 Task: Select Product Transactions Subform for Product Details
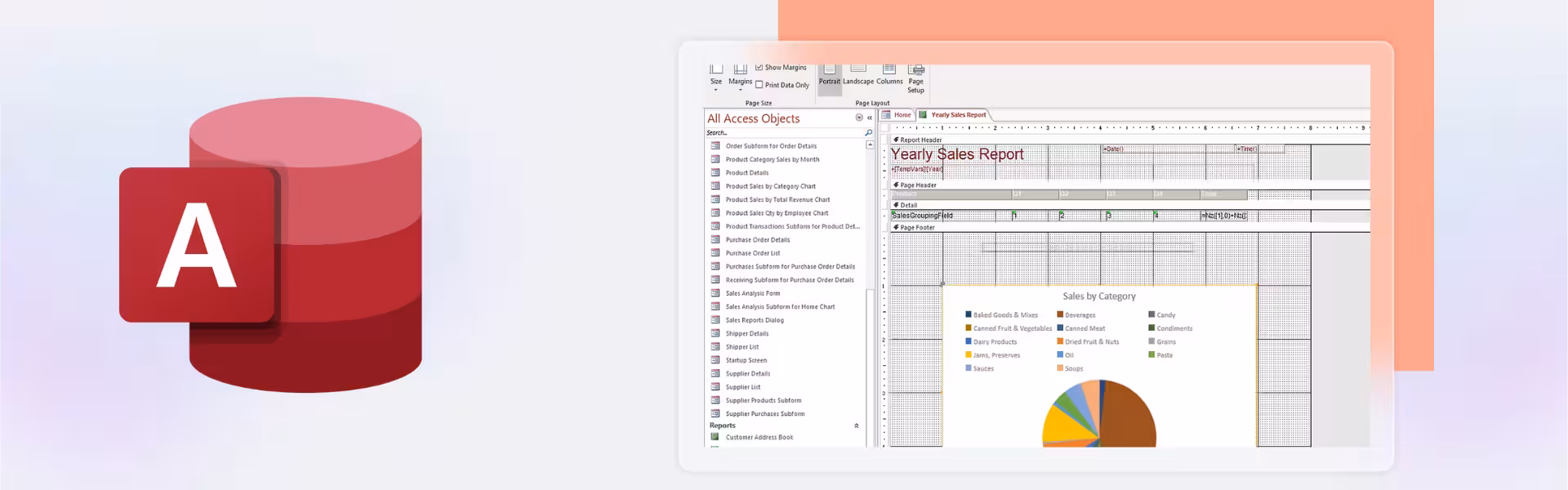792,226
